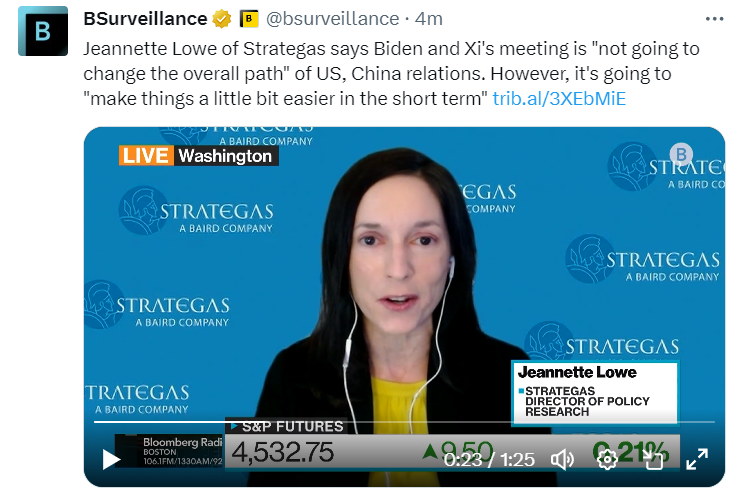The width and height of the screenshot is (737, 492).
Task: Toggle picture-in-picture mode for the video
Action: (652, 460)
